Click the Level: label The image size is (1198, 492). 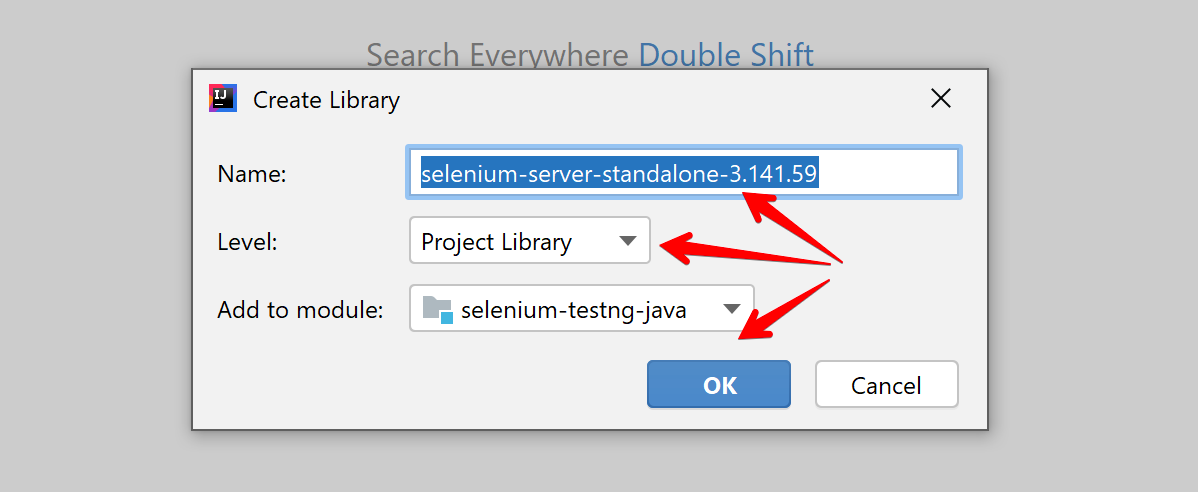pyautogui.click(x=248, y=243)
